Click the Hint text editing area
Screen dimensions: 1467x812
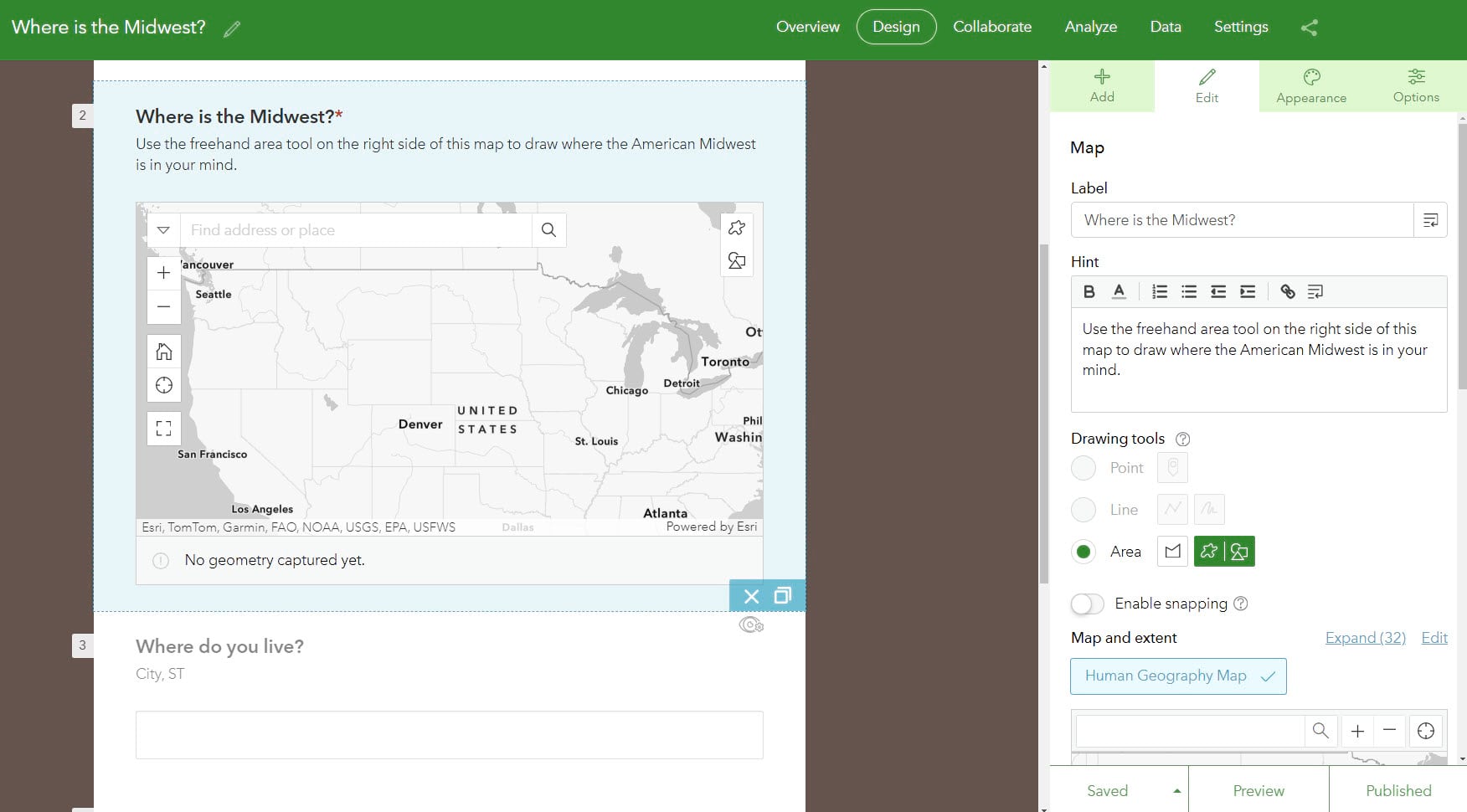point(1259,360)
